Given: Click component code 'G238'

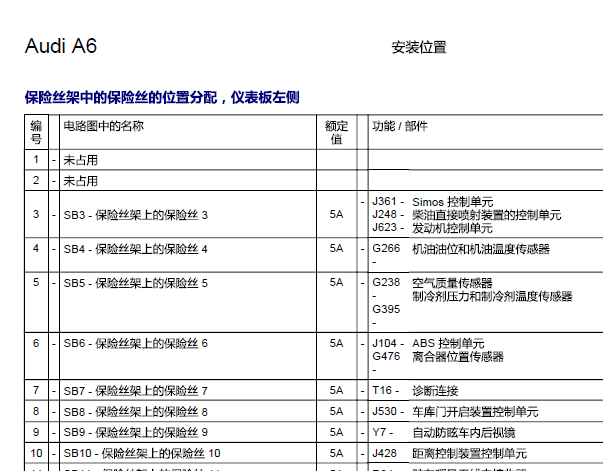Looking at the screenshot, I should 386,283.
